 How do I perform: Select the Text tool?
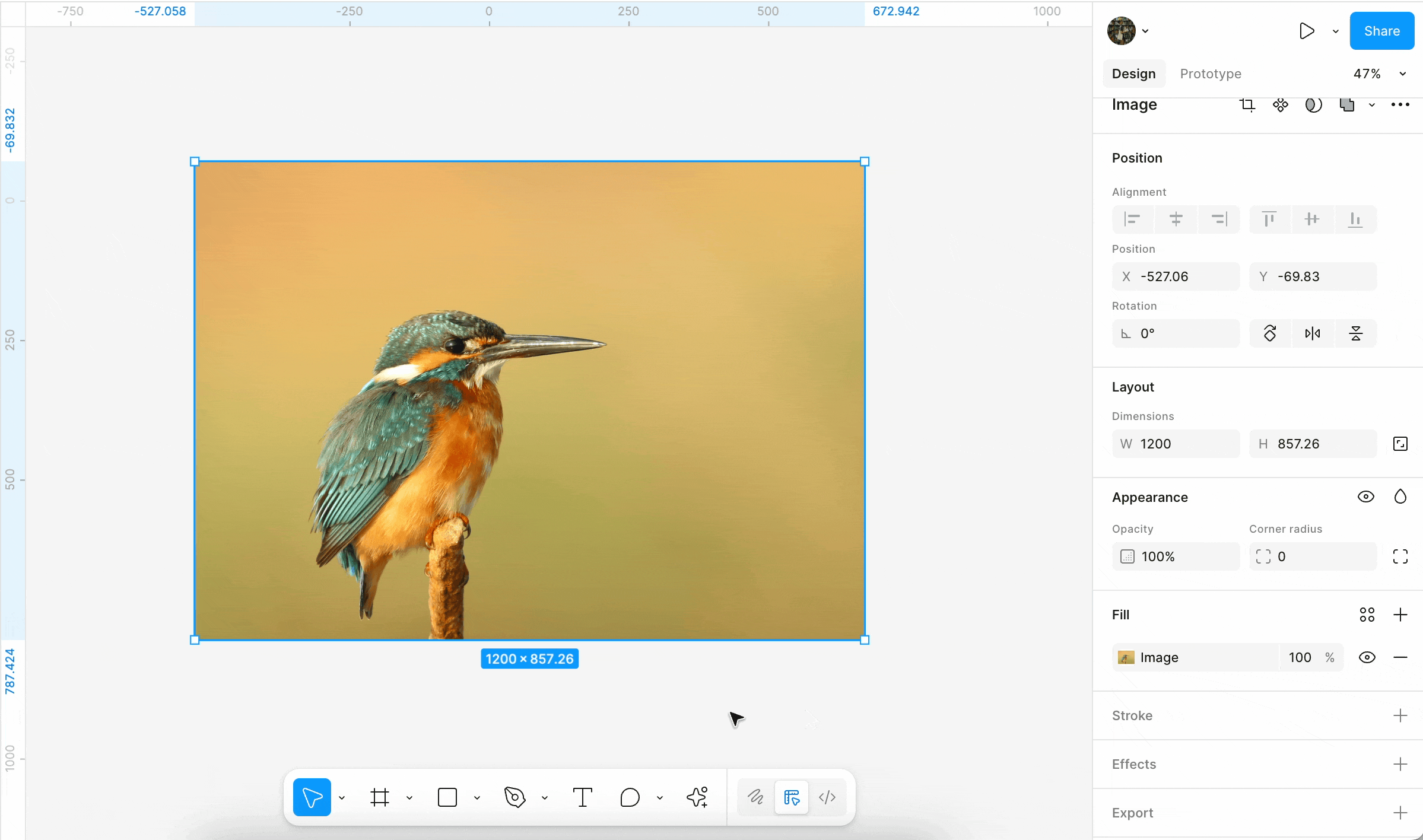(x=583, y=797)
